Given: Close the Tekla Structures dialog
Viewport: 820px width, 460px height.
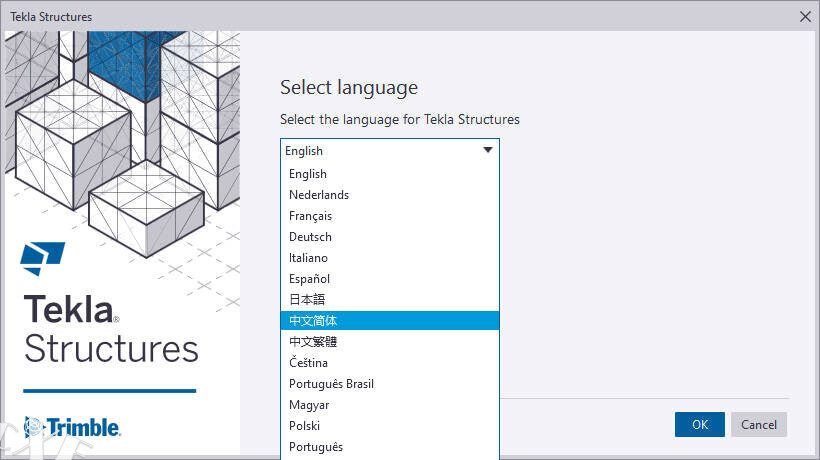Looking at the screenshot, I should point(805,16).
